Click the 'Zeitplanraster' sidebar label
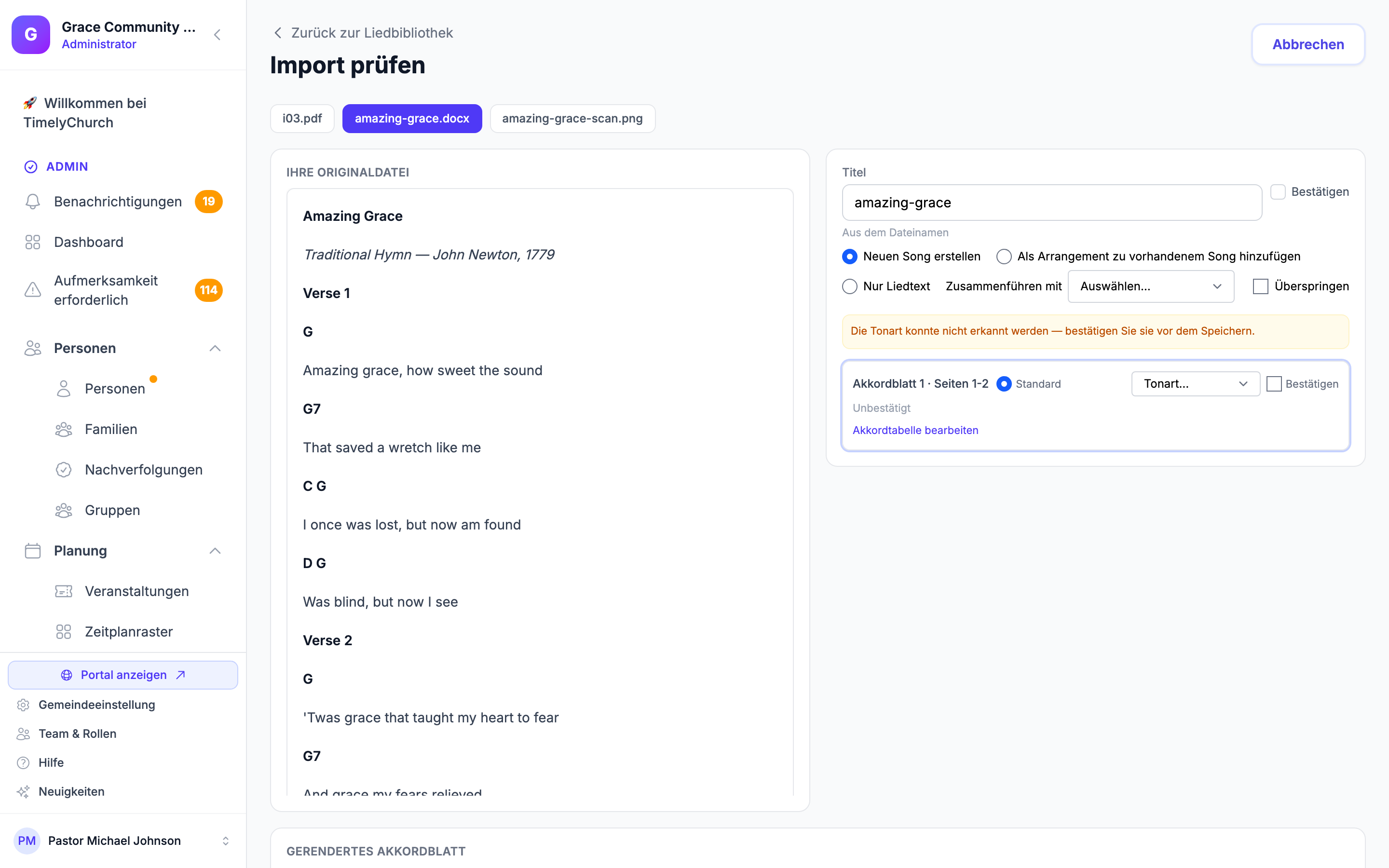This screenshot has width=1389, height=868. click(x=129, y=632)
